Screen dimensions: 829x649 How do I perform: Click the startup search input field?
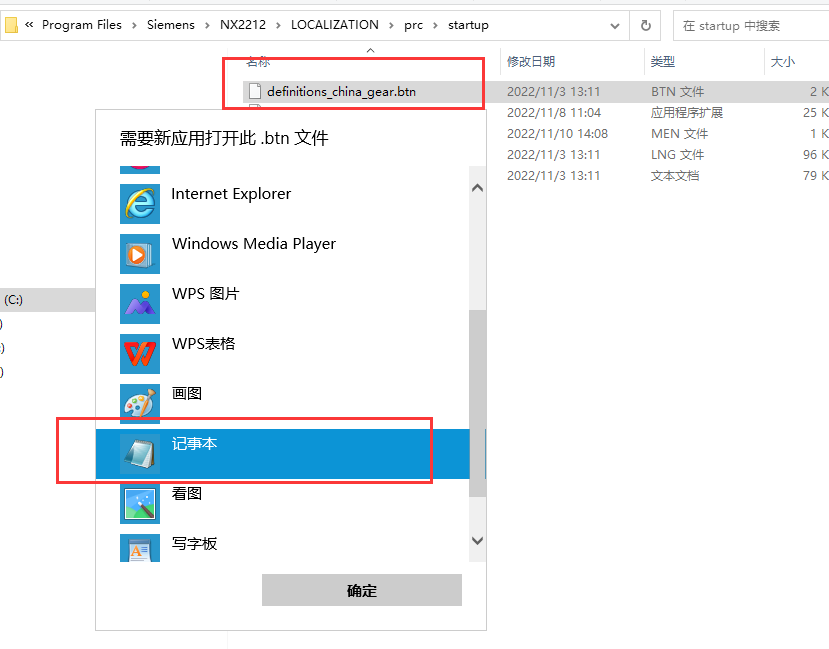tap(750, 25)
